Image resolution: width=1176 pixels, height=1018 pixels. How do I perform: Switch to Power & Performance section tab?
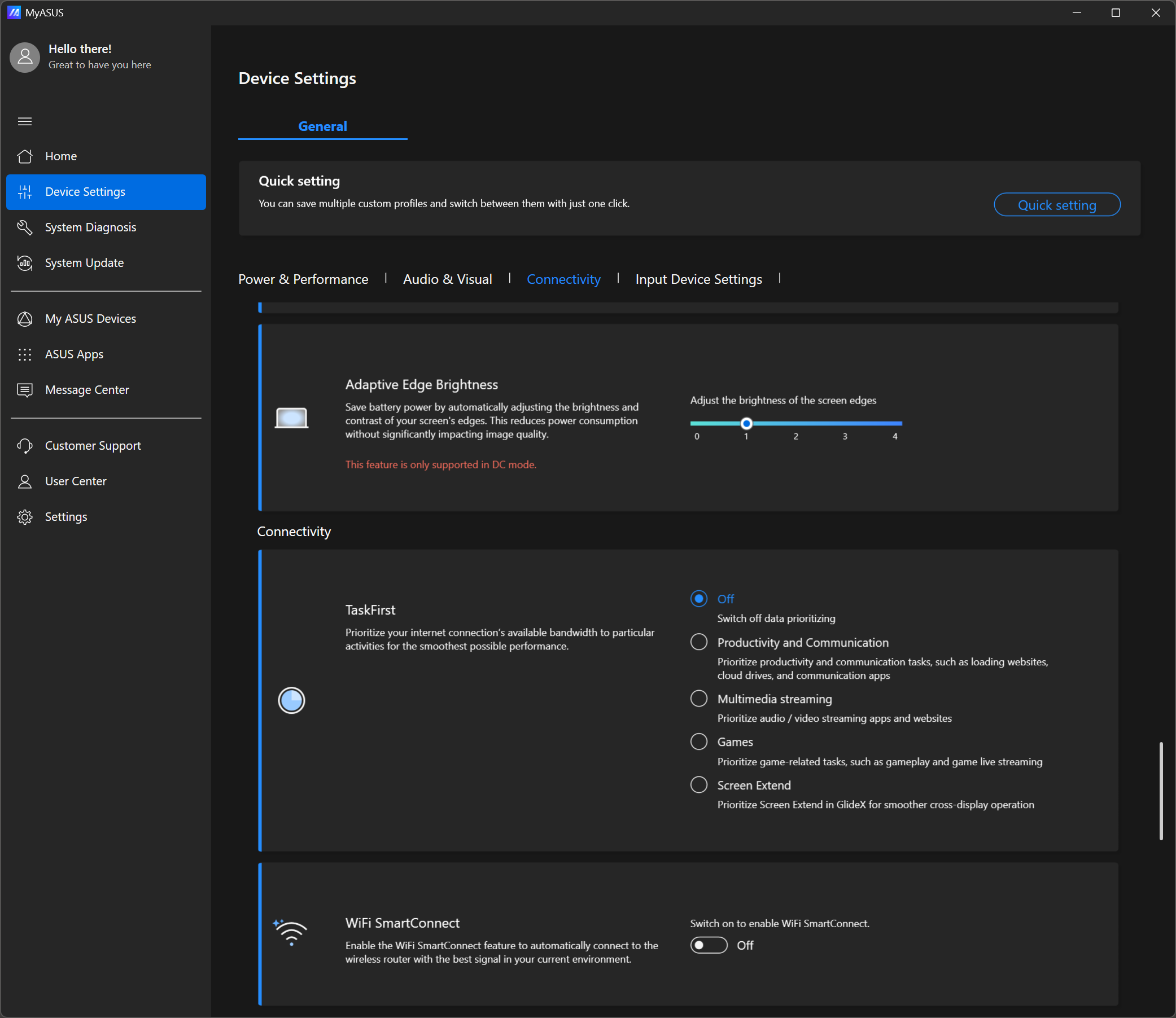303,279
